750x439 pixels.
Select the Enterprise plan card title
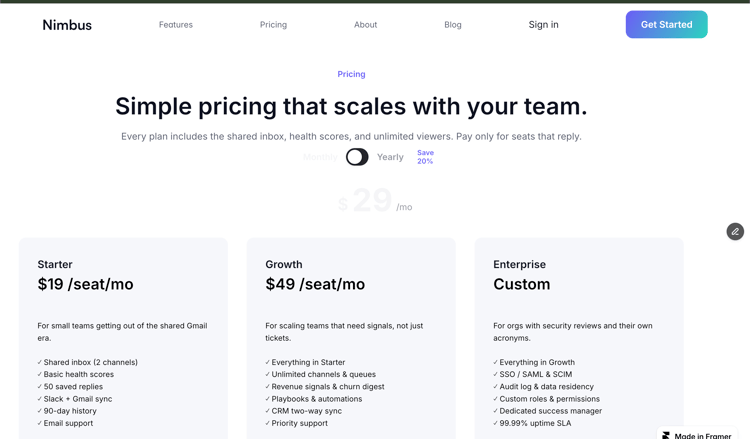pyautogui.click(x=519, y=264)
